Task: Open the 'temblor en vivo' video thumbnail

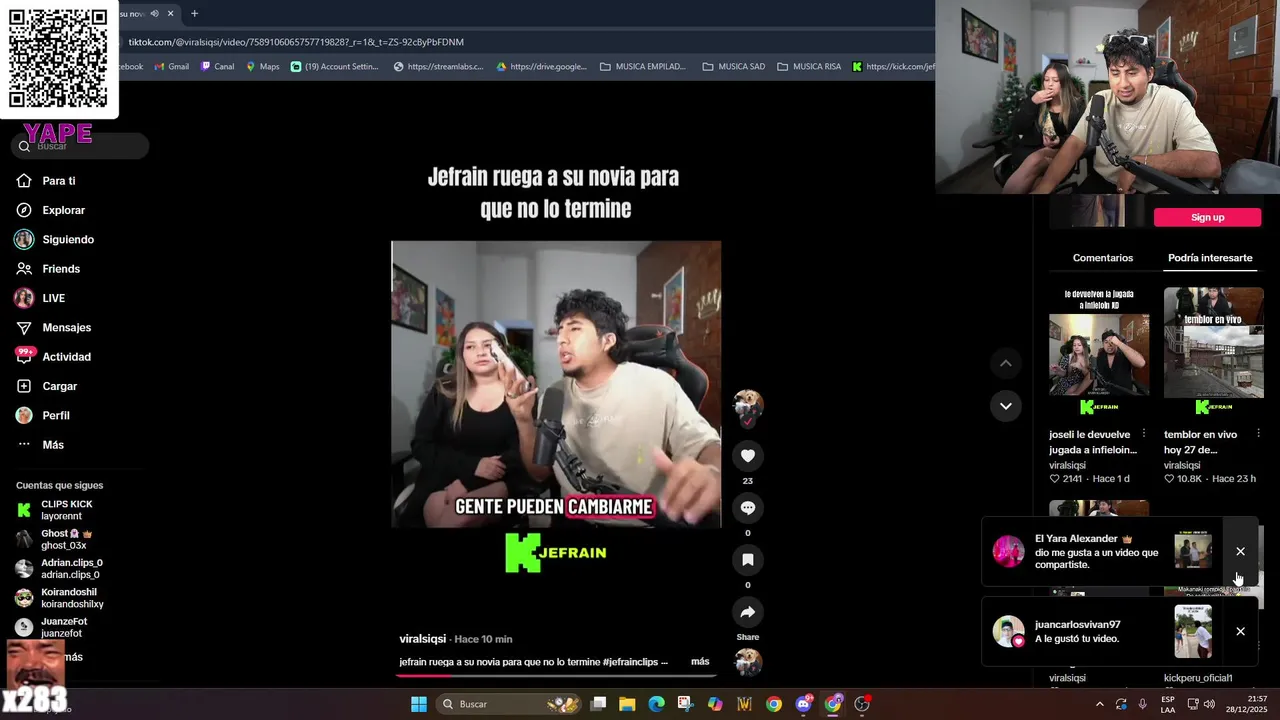Action: [1213, 354]
